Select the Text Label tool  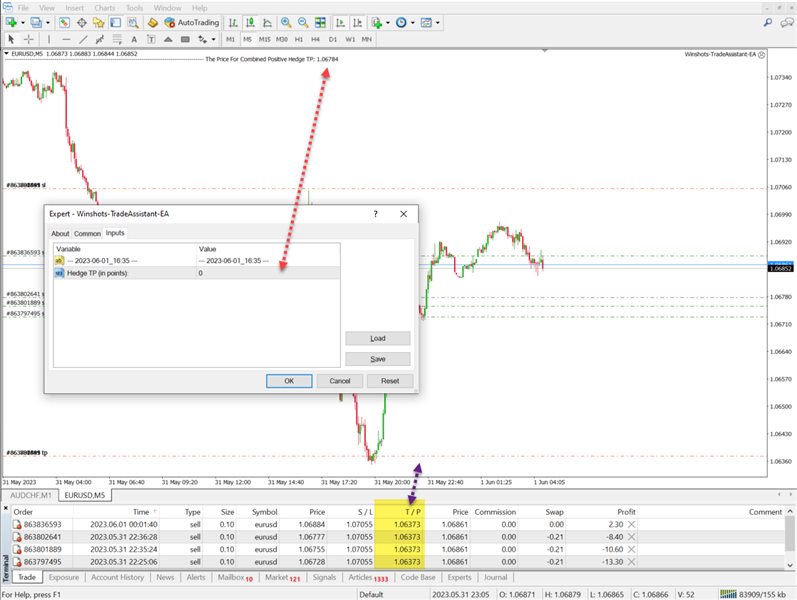tap(151, 39)
